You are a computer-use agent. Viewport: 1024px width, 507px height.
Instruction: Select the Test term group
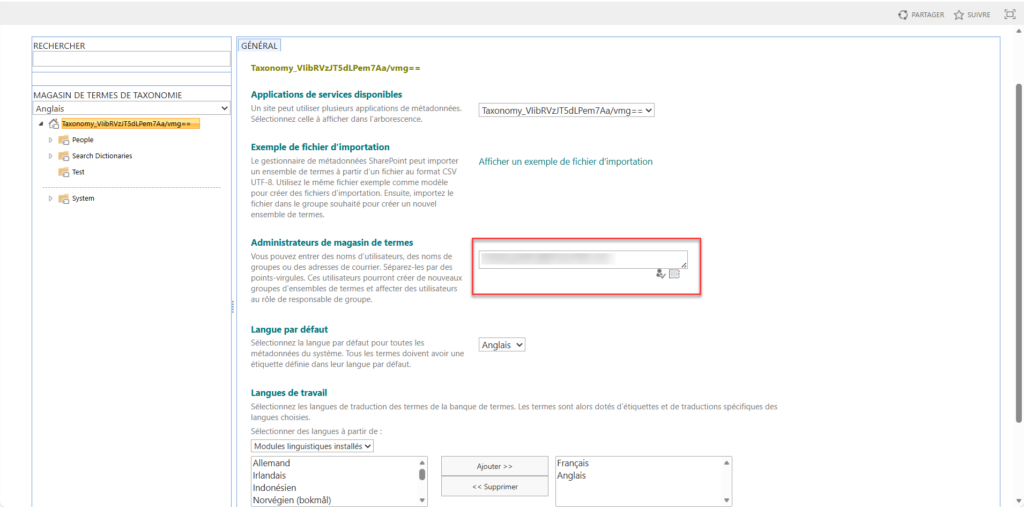click(x=78, y=172)
